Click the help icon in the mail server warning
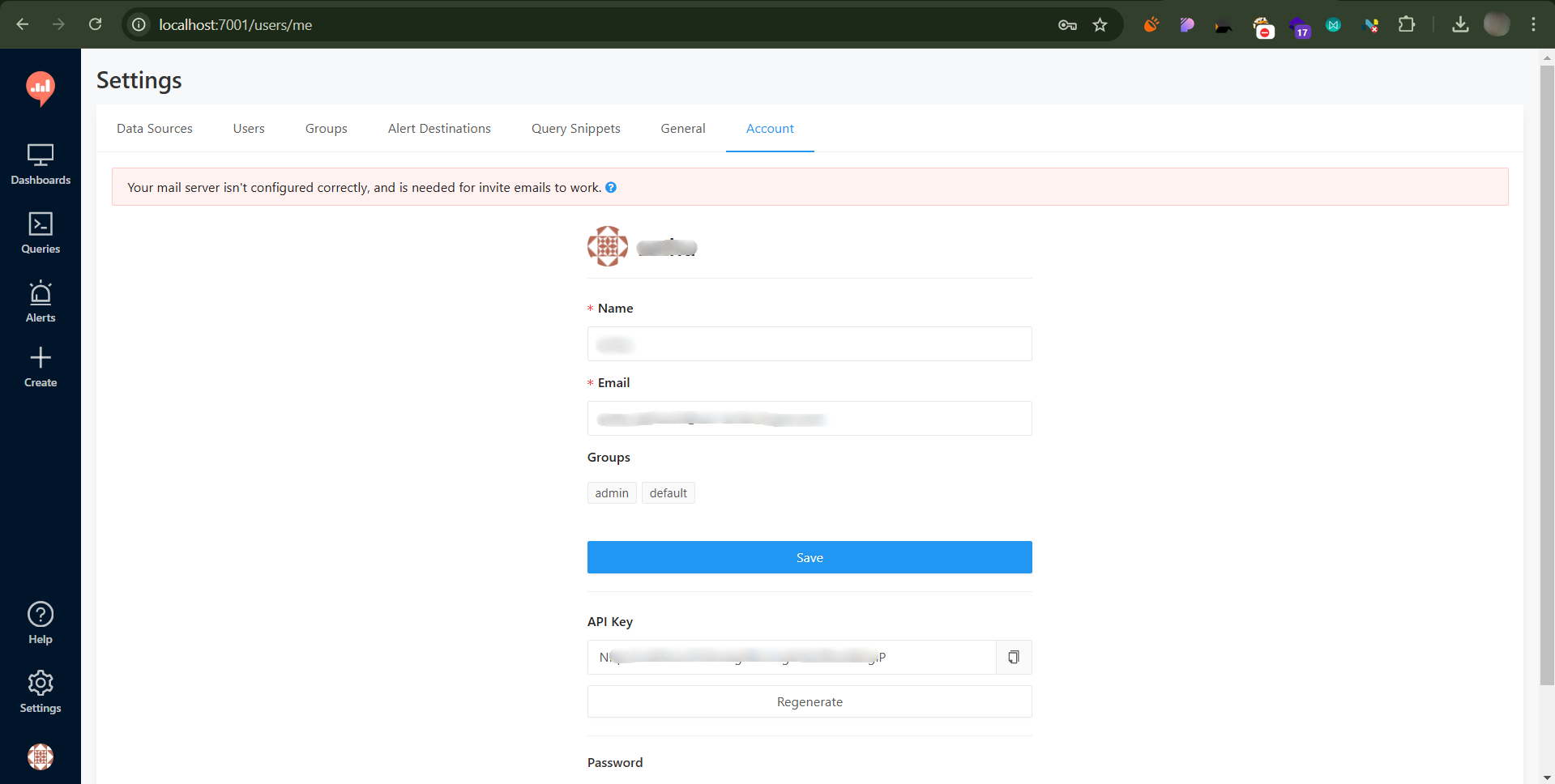This screenshot has width=1555, height=784. click(x=611, y=187)
